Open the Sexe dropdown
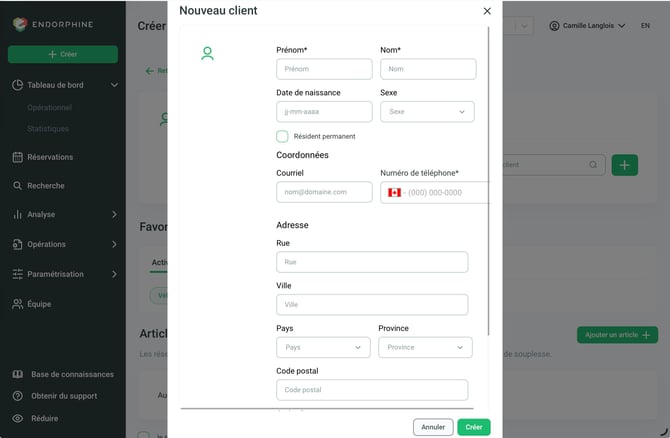The width and height of the screenshot is (670, 438). coord(427,112)
